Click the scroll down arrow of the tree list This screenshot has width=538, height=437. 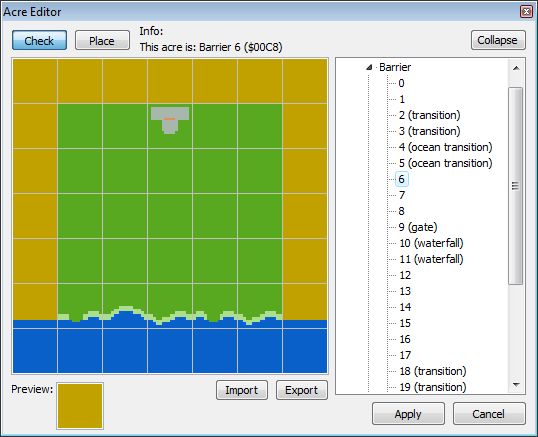click(516, 385)
